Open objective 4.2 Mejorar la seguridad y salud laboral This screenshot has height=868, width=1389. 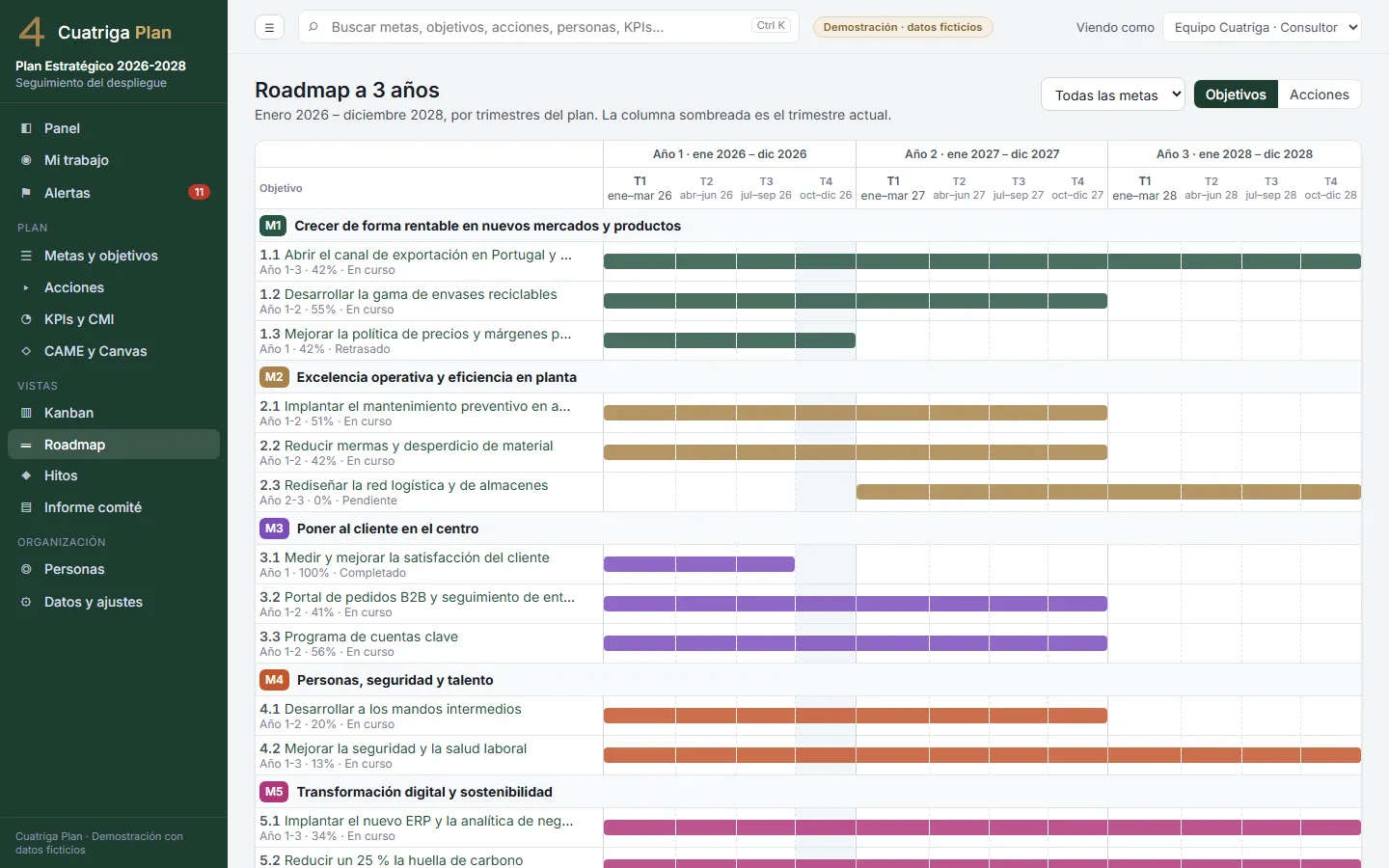[x=394, y=748]
